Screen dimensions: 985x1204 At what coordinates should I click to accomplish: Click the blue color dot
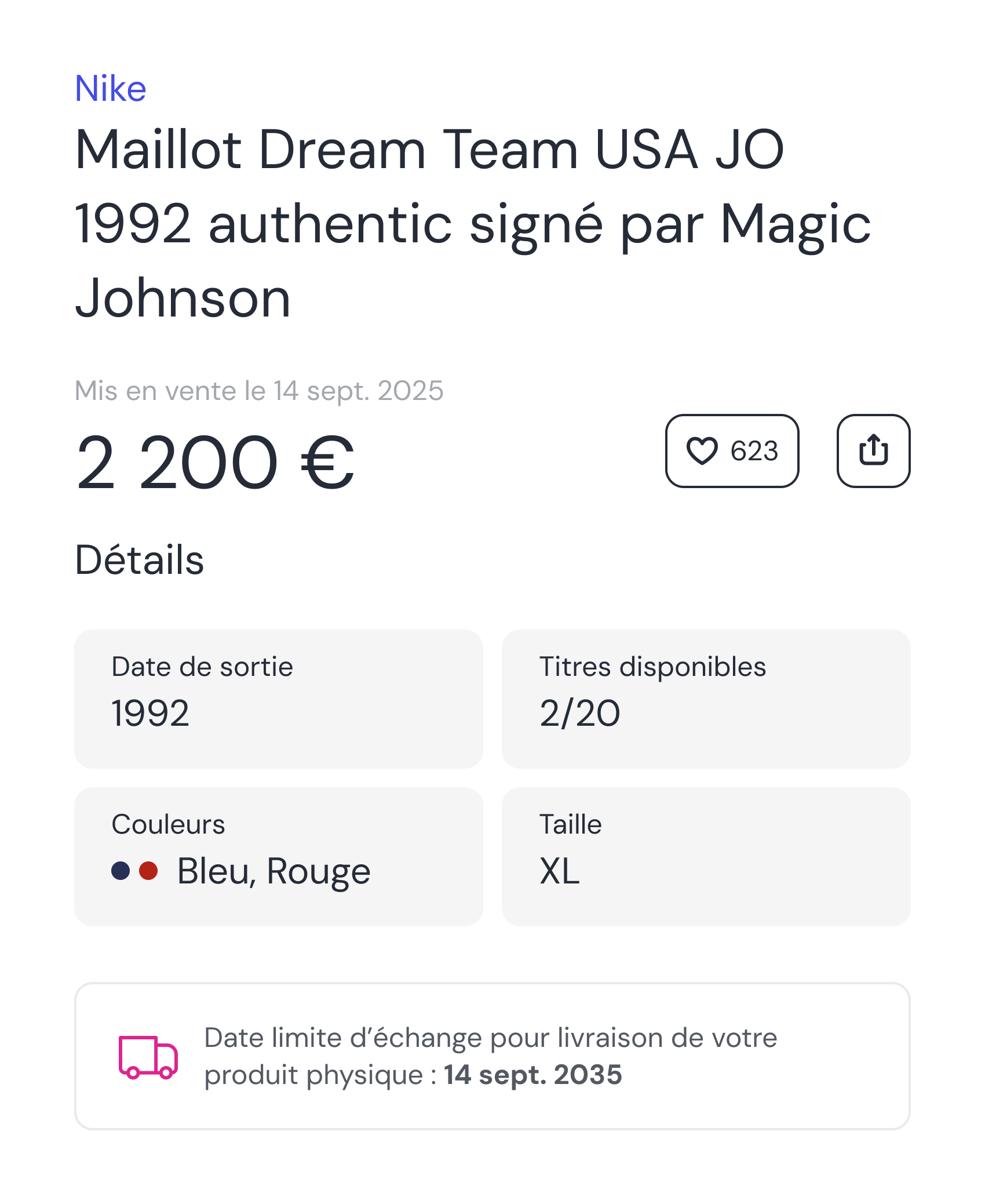point(121,871)
